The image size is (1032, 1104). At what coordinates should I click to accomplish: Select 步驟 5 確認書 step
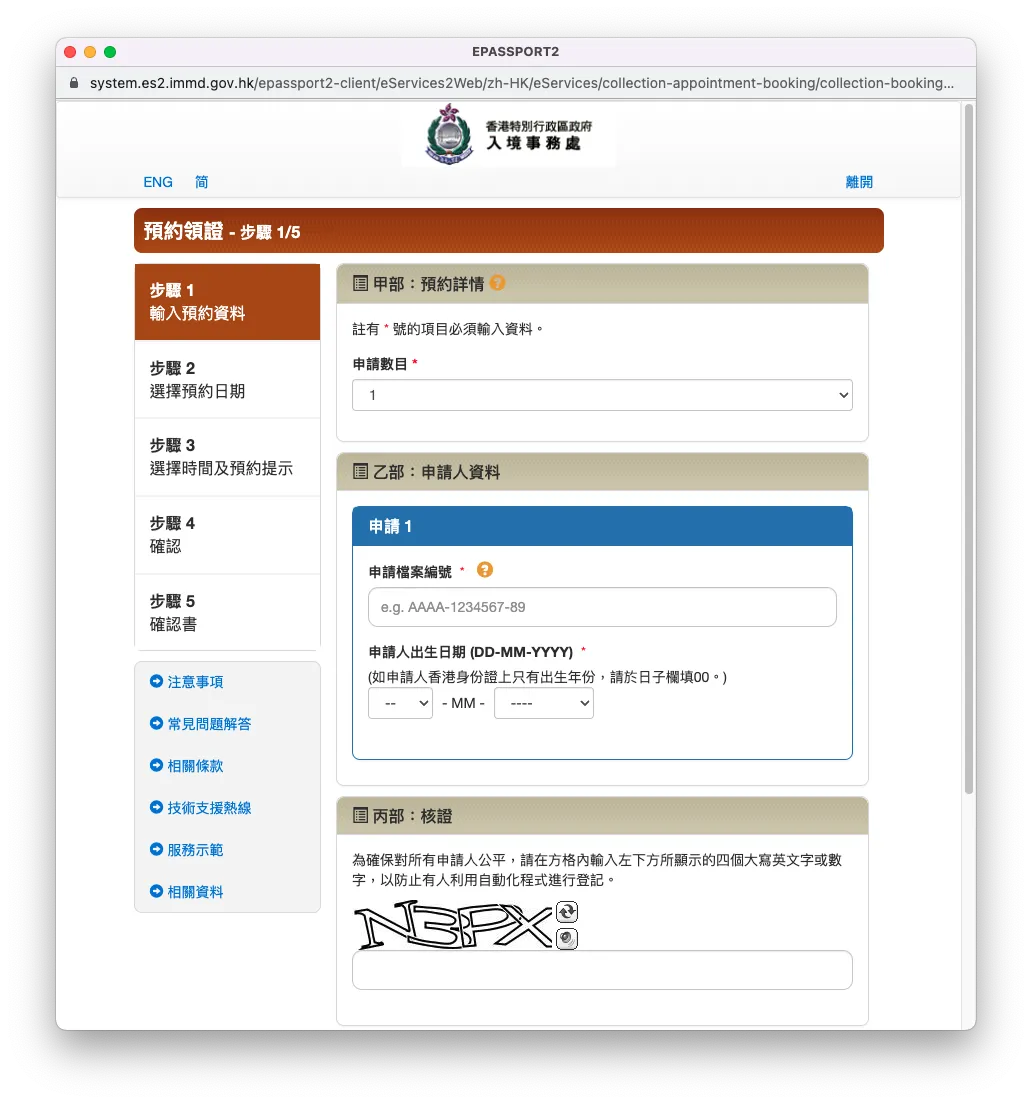(x=227, y=613)
